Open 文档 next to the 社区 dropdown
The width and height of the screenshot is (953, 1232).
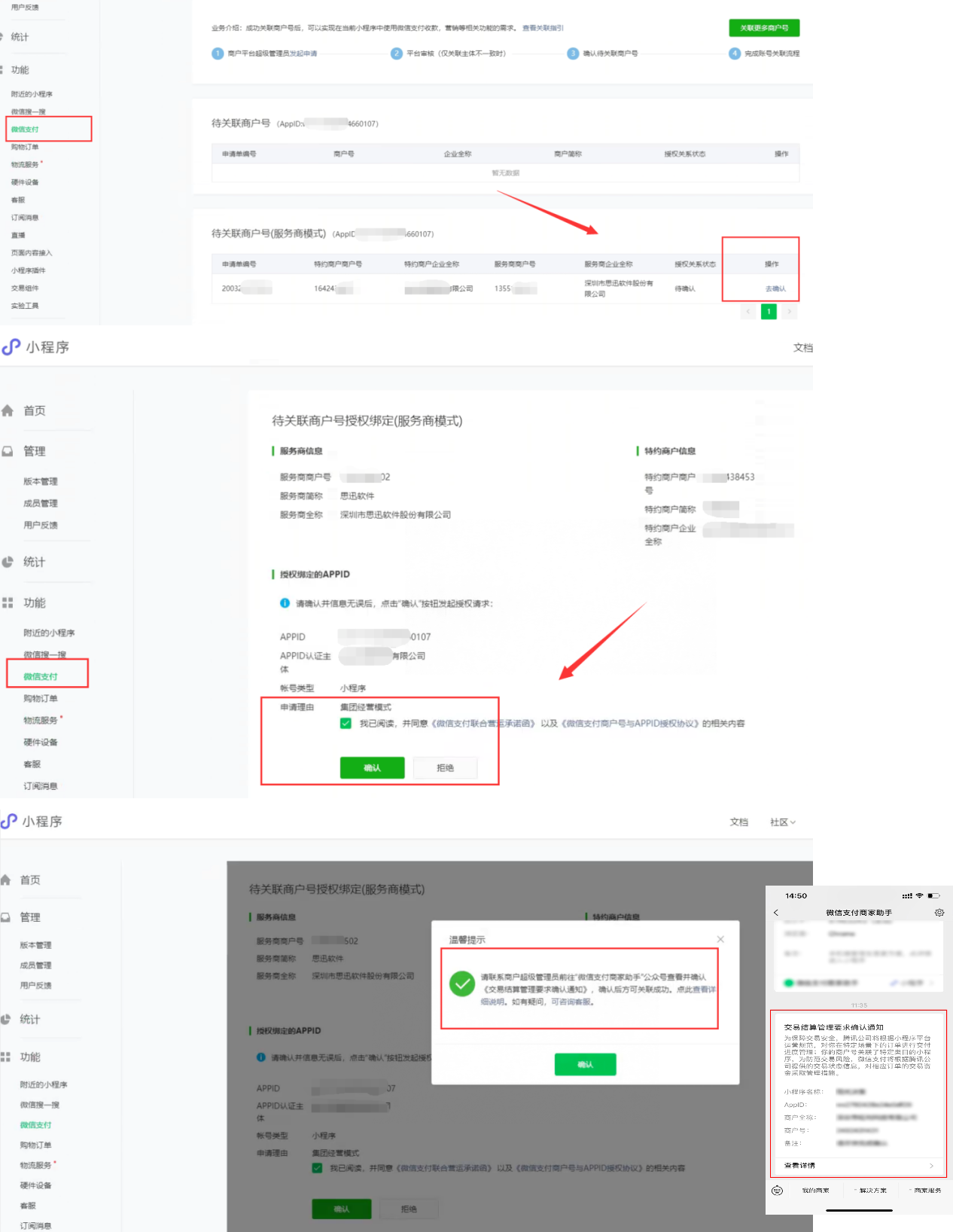click(739, 822)
